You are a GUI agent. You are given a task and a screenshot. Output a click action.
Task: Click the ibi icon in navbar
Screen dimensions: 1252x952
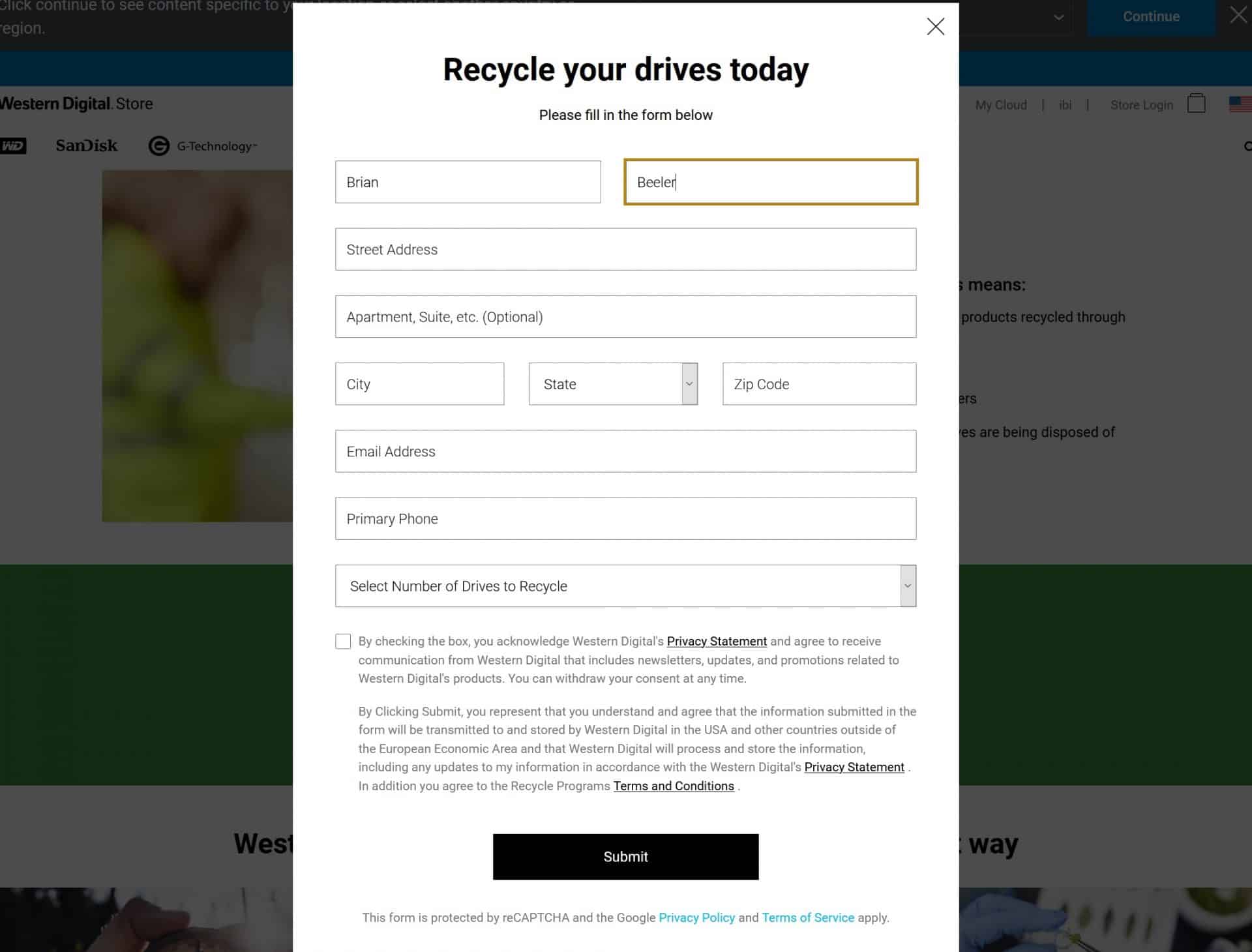(1065, 104)
